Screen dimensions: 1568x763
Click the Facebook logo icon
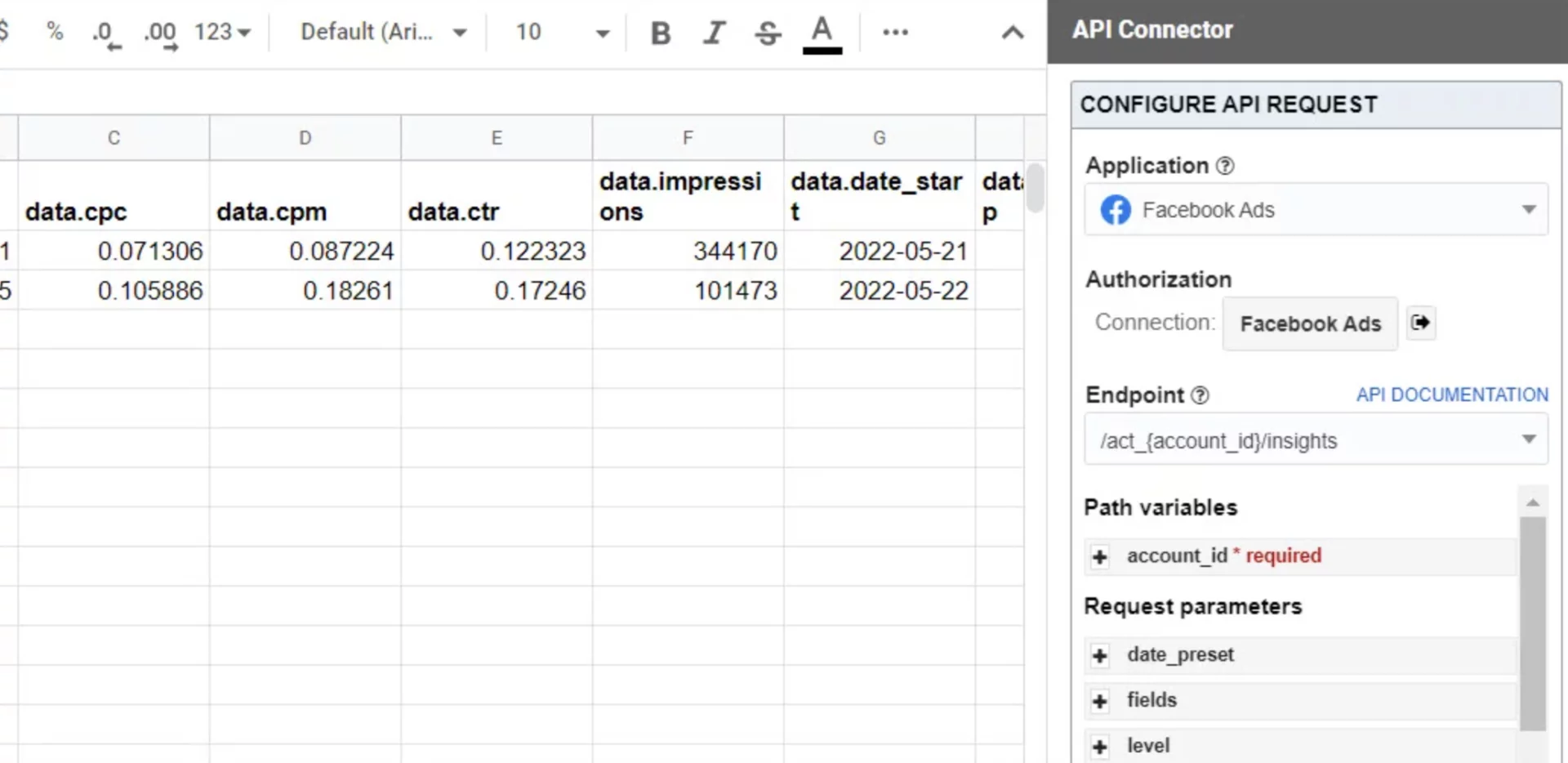tap(1116, 210)
